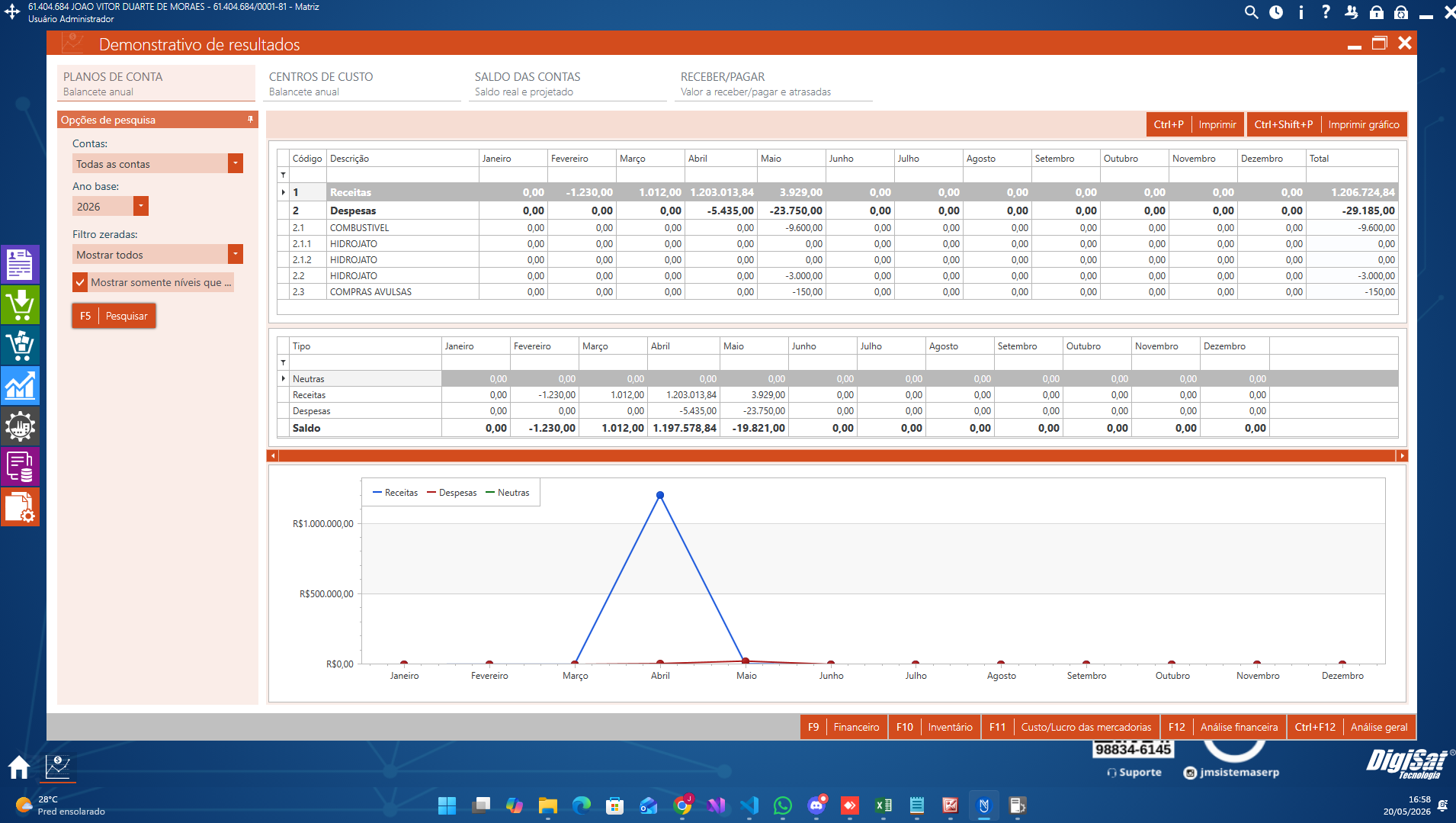Switch to the Planos de Conta tab
The height and width of the screenshot is (823, 1456).
click(156, 83)
